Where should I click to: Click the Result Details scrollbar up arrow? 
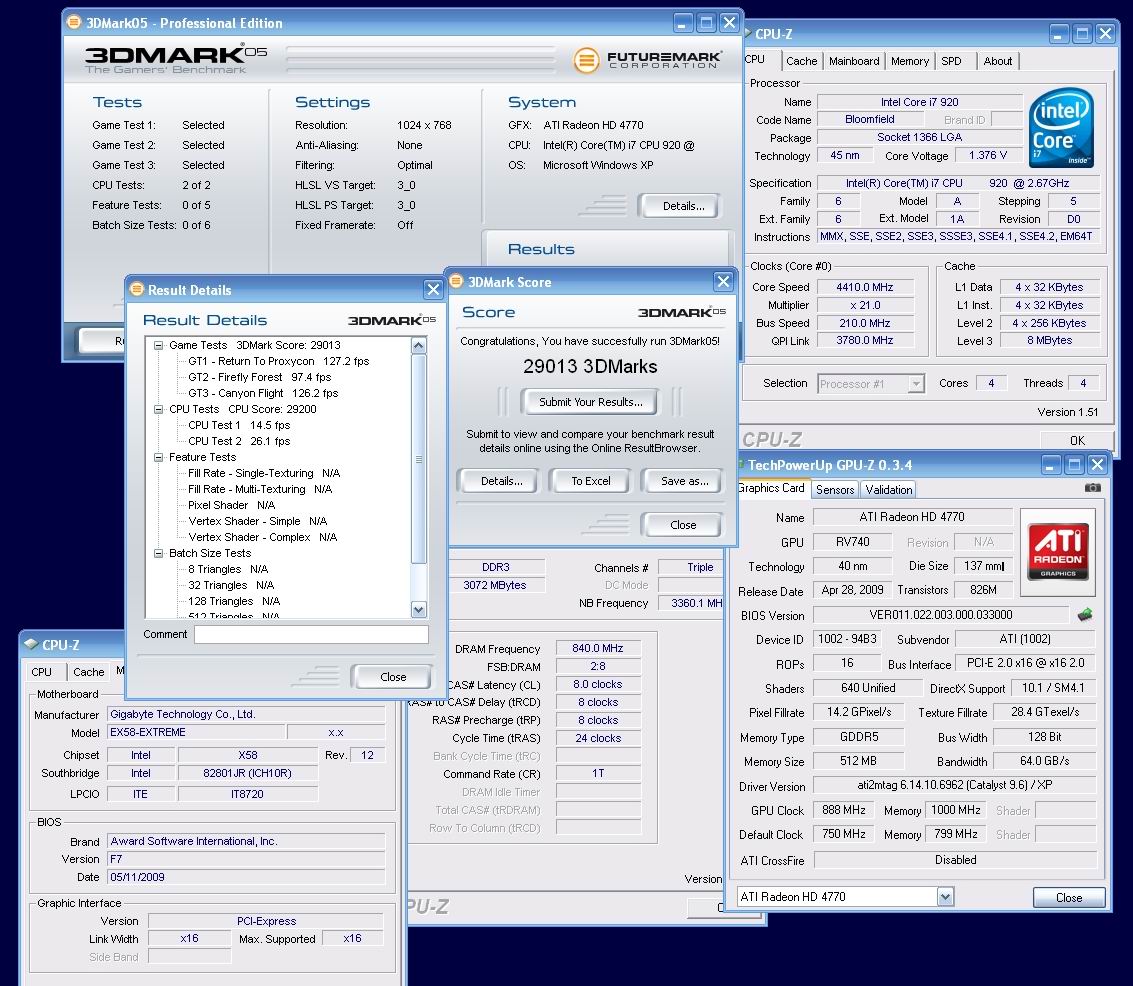point(418,345)
